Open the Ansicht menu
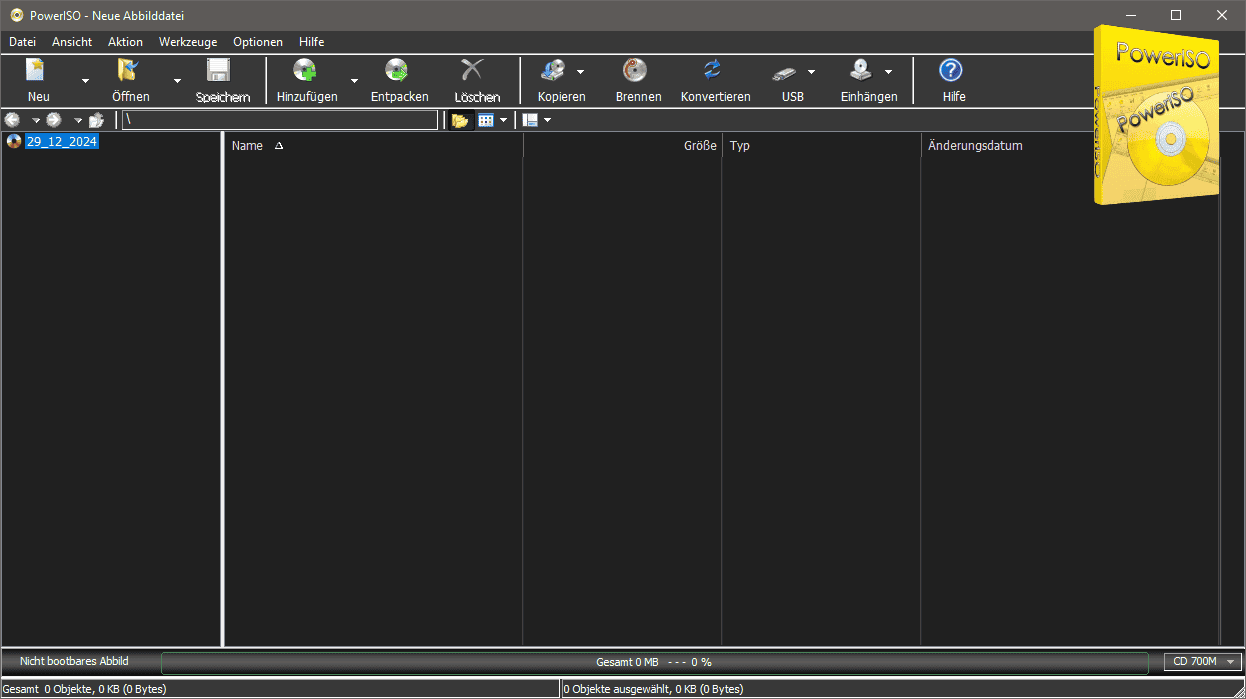 pyautogui.click(x=72, y=42)
